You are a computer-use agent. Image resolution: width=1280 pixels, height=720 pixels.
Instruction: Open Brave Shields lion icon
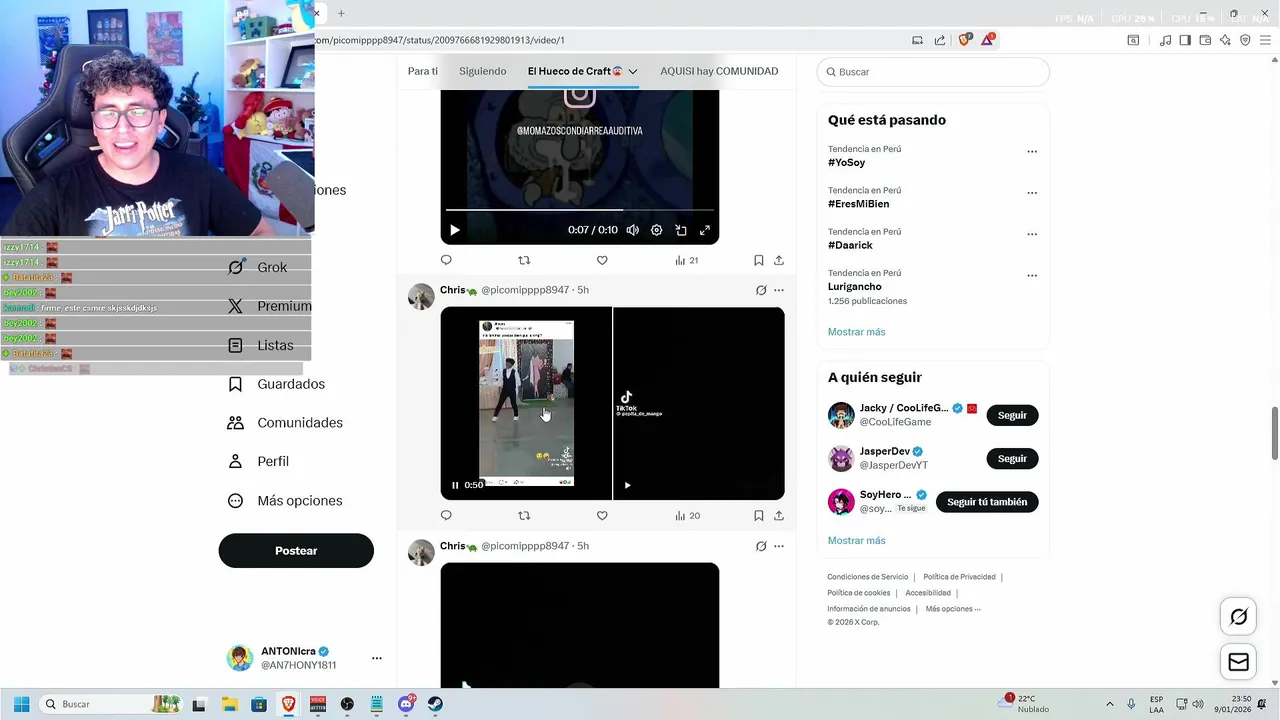click(965, 40)
